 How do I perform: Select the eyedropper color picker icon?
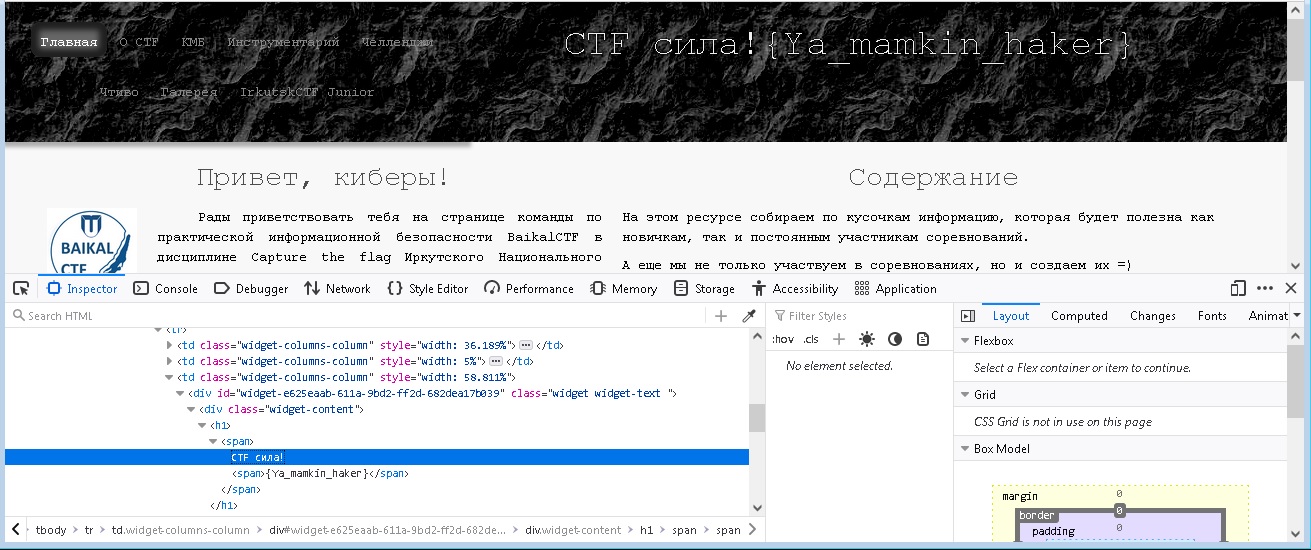click(748, 316)
